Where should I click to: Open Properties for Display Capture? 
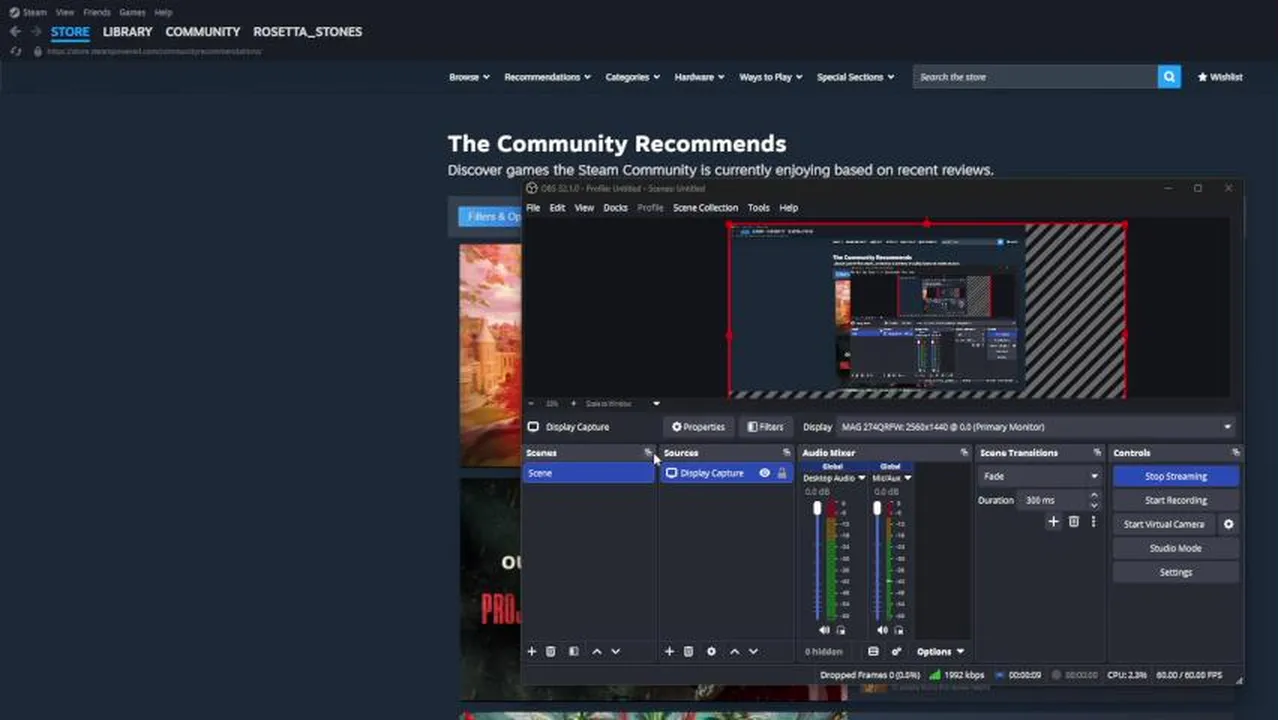coord(698,427)
